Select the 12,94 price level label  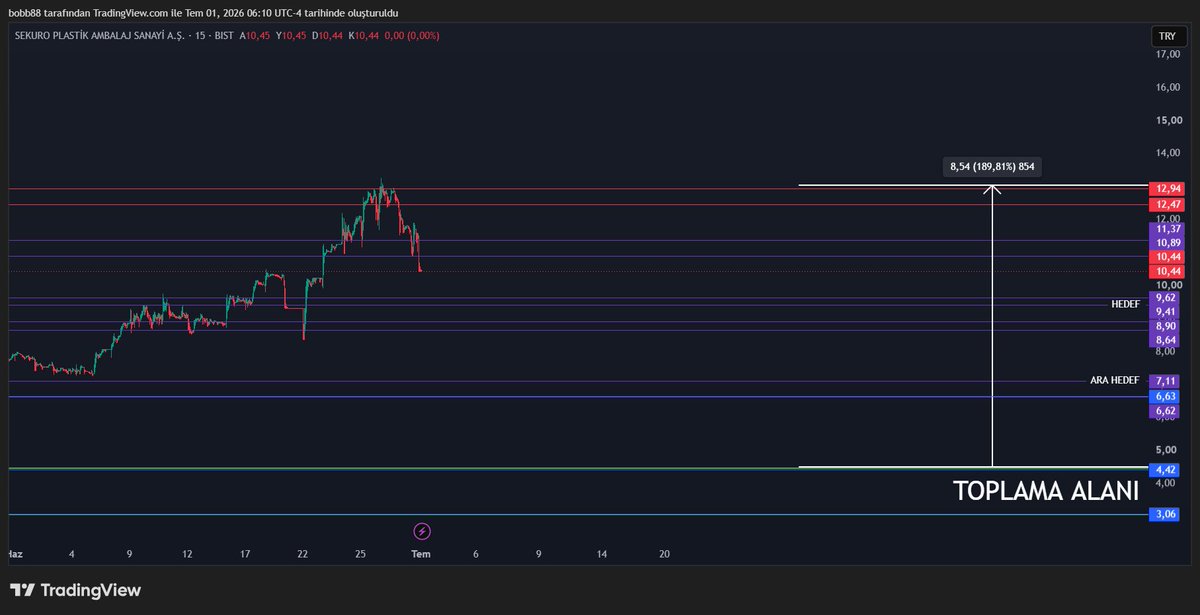point(1167,189)
